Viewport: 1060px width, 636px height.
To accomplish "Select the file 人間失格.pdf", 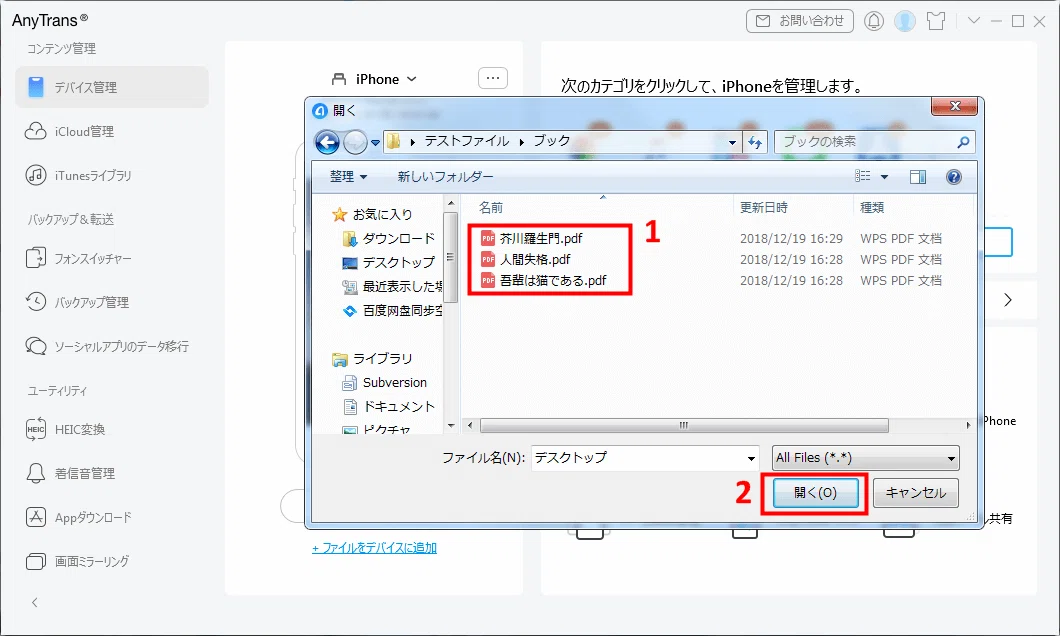I will [x=525, y=259].
